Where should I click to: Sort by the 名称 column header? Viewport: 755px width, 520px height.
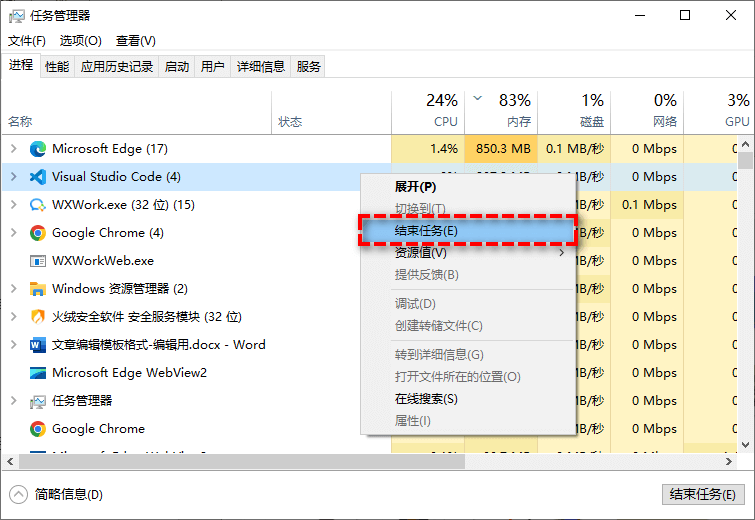tap(137, 112)
